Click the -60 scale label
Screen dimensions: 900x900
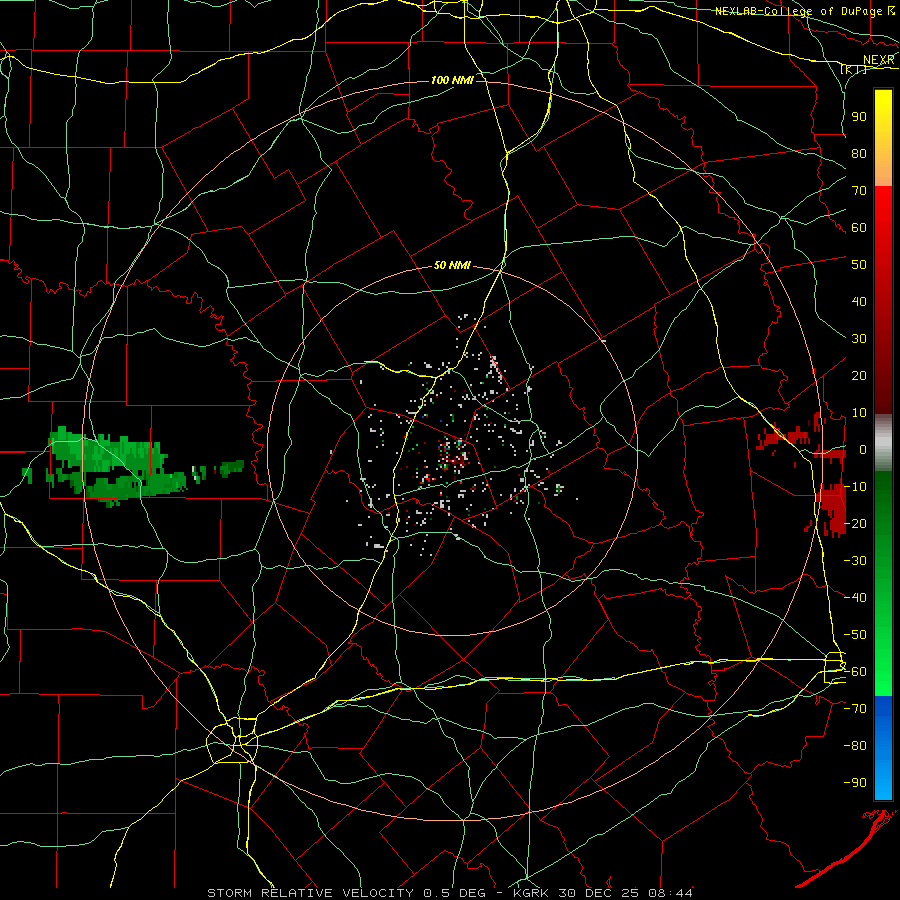(855, 672)
